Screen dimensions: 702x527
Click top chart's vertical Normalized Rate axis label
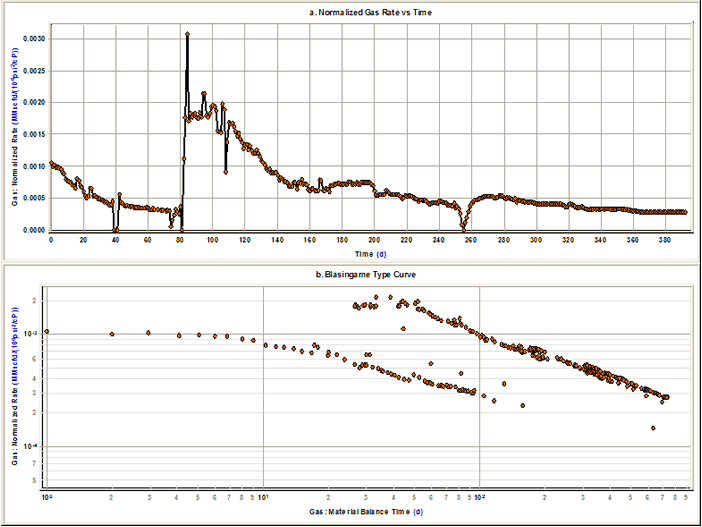[x=15, y=130]
